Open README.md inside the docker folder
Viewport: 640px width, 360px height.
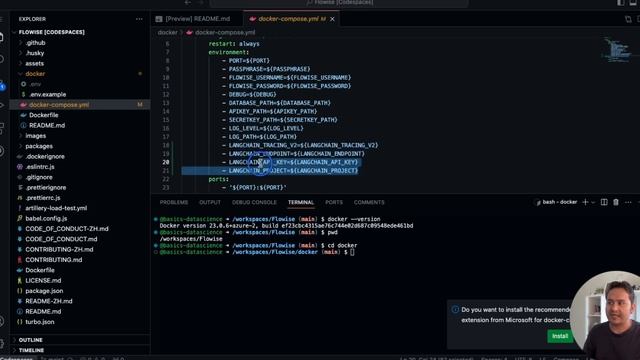tap(47, 125)
